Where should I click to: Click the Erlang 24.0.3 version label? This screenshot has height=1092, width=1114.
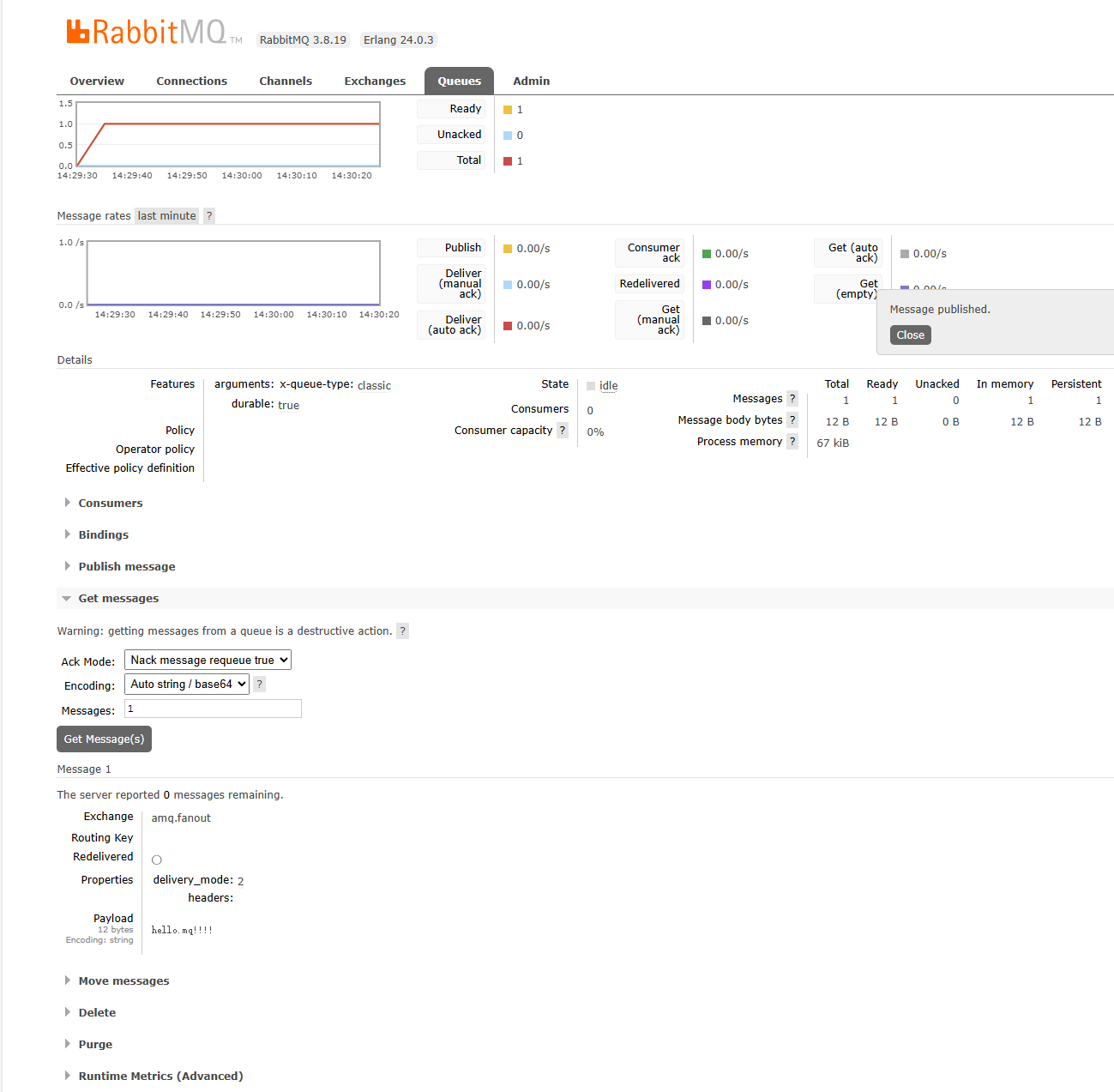399,40
